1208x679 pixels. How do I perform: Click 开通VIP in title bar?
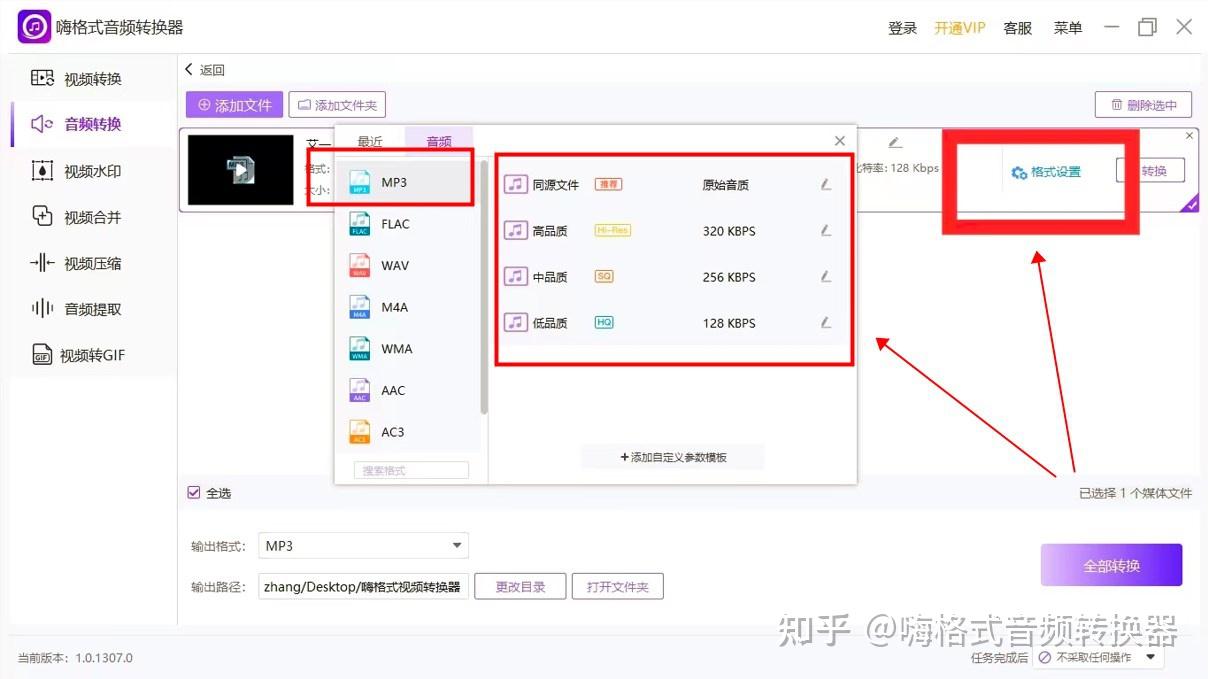pos(960,28)
